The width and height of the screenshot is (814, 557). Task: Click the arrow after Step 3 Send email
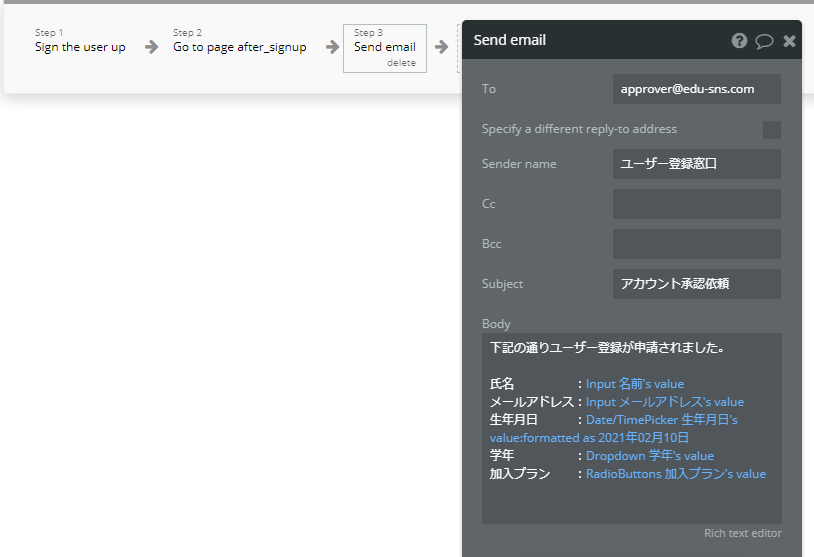pyautogui.click(x=441, y=47)
